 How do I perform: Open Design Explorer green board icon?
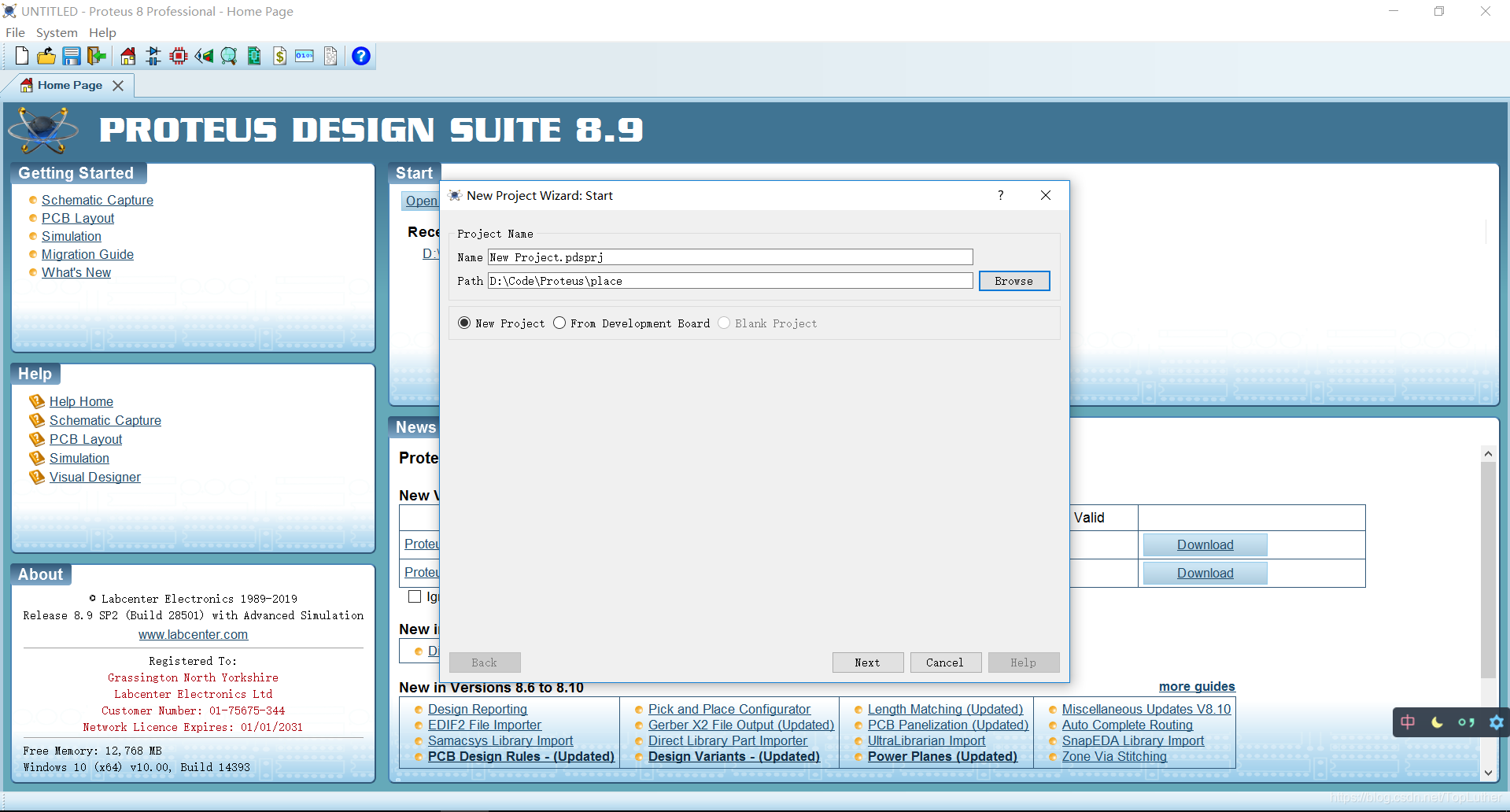click(254, 56)
